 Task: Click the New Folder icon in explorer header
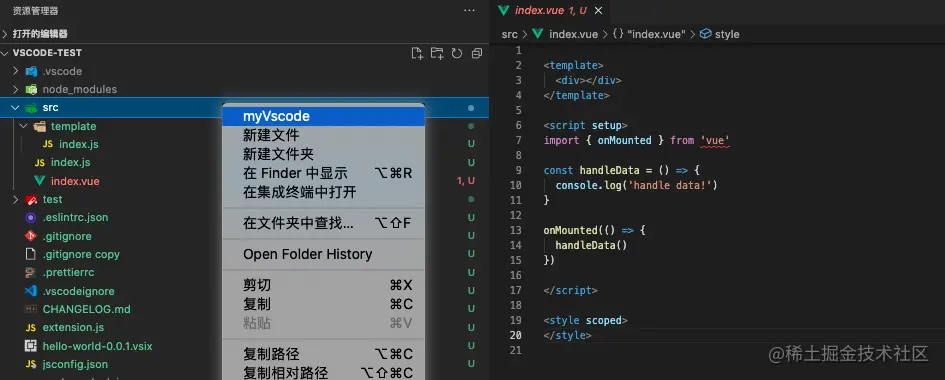click(x=437, y=53)
